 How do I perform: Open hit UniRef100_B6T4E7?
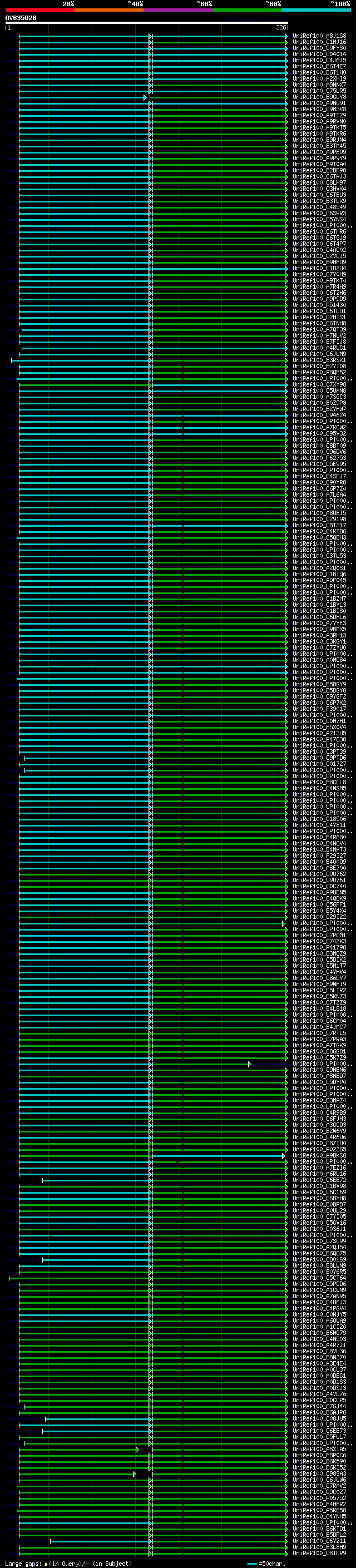[319, 66]
